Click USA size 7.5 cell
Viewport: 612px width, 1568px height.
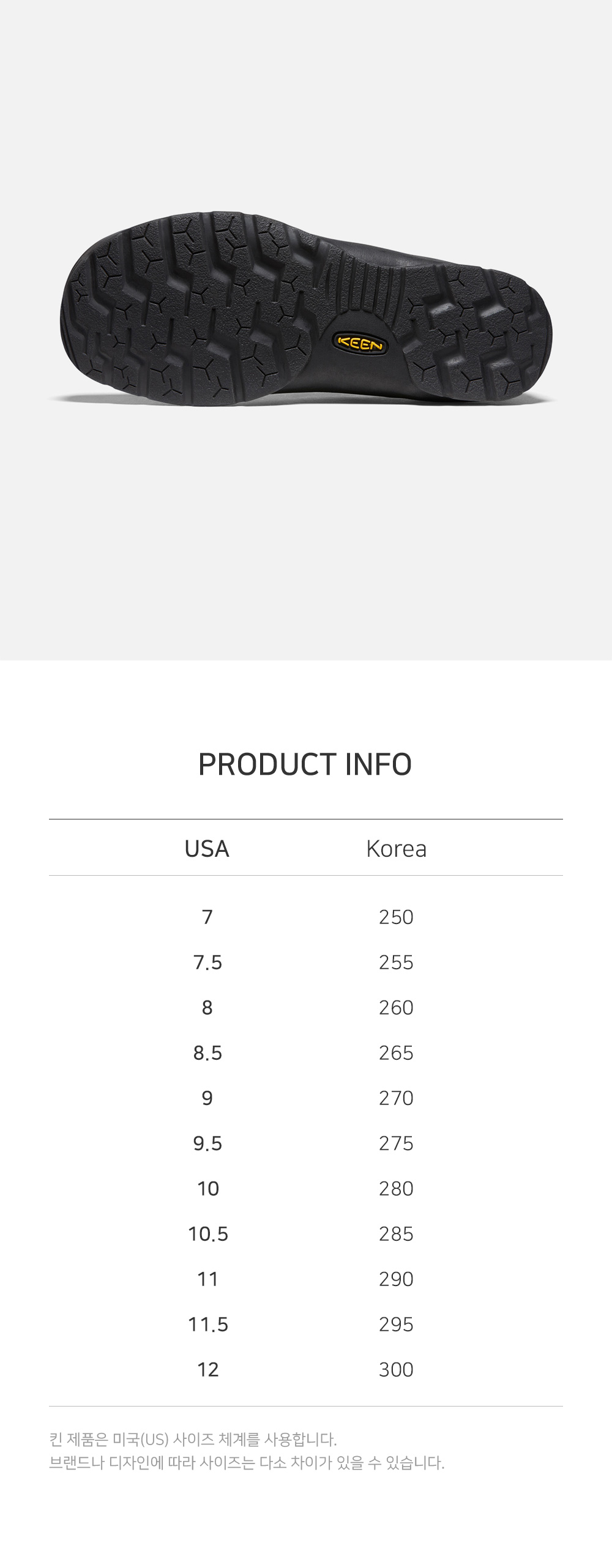coord(207,962)
